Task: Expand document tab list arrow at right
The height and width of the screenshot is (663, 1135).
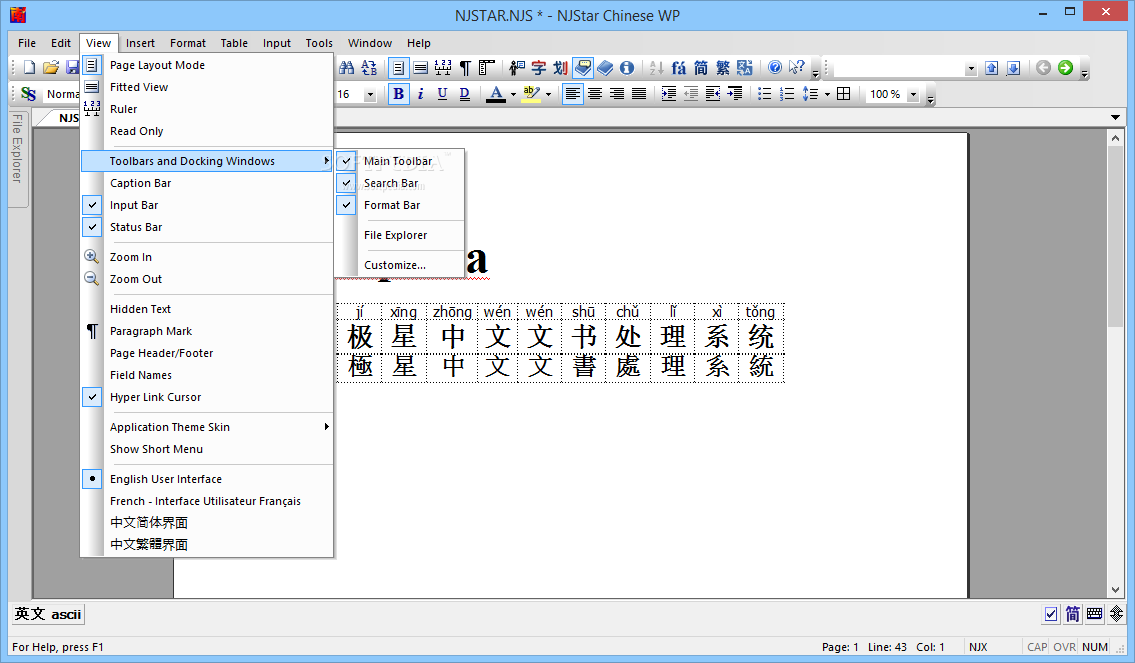Action: (x=1115, y=117)
